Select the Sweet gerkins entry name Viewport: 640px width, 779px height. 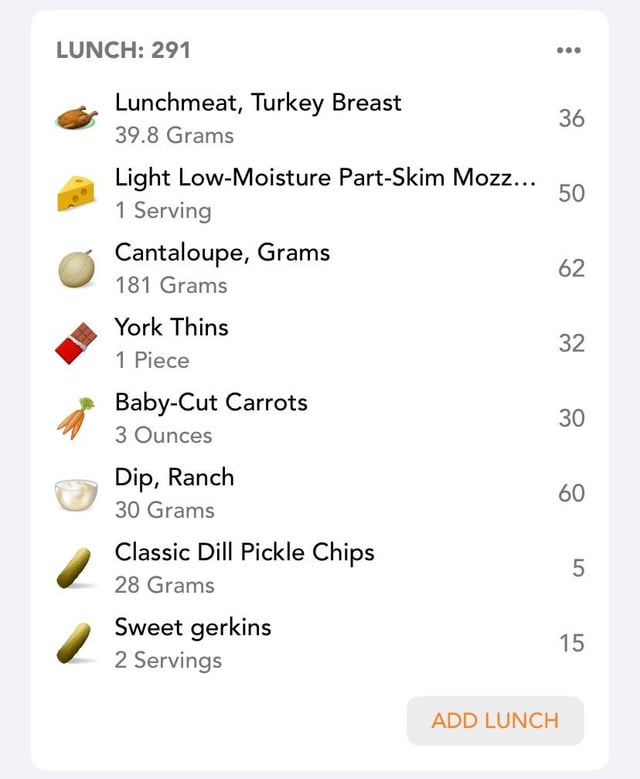point(193,627)
